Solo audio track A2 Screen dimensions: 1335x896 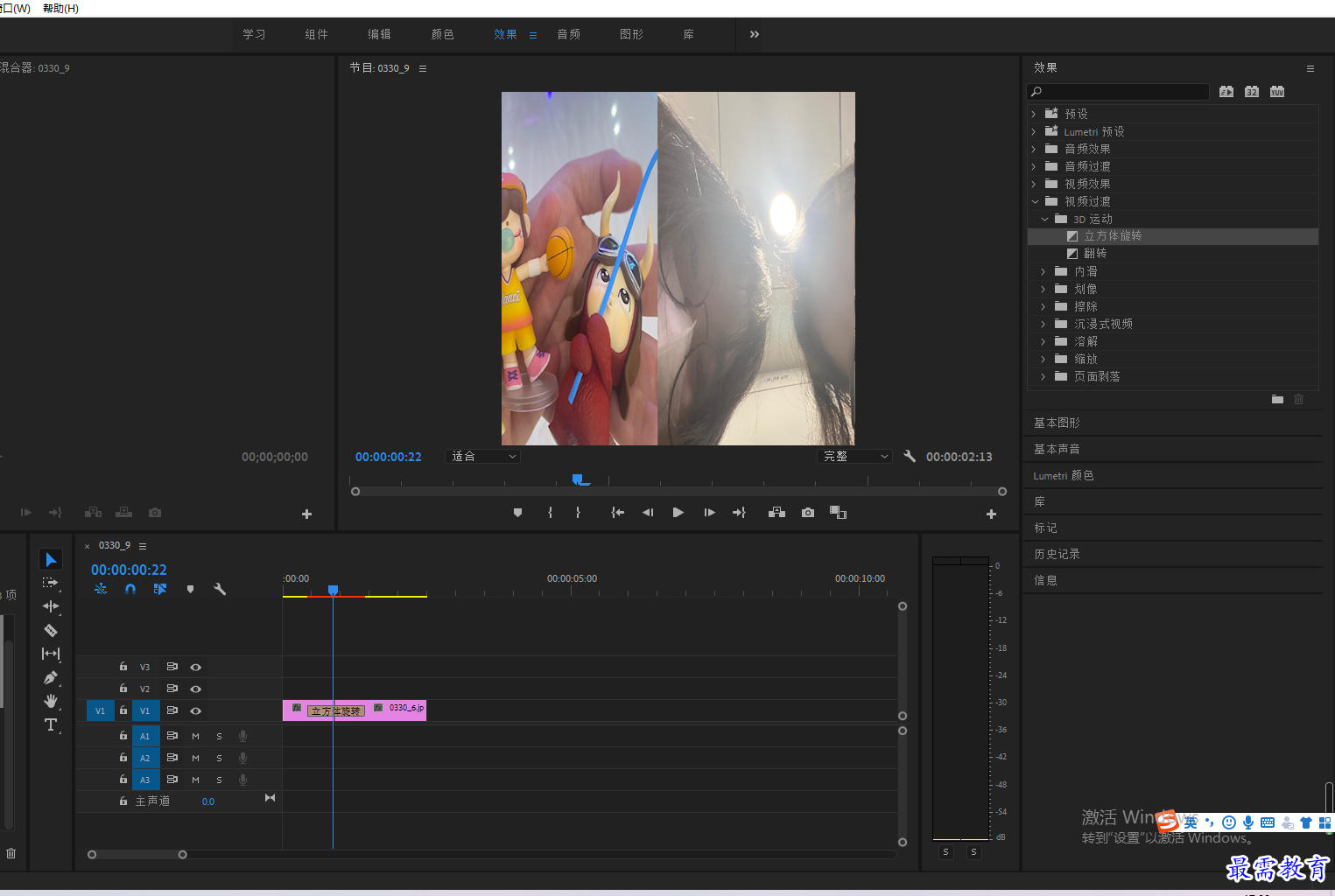click(219, 758)
